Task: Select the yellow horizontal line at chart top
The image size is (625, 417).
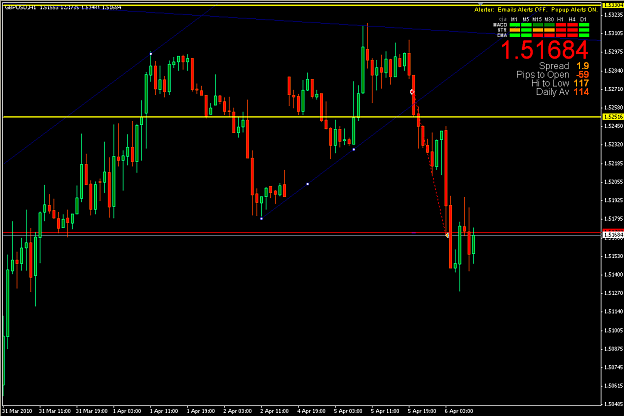Action: coord(302,6)
